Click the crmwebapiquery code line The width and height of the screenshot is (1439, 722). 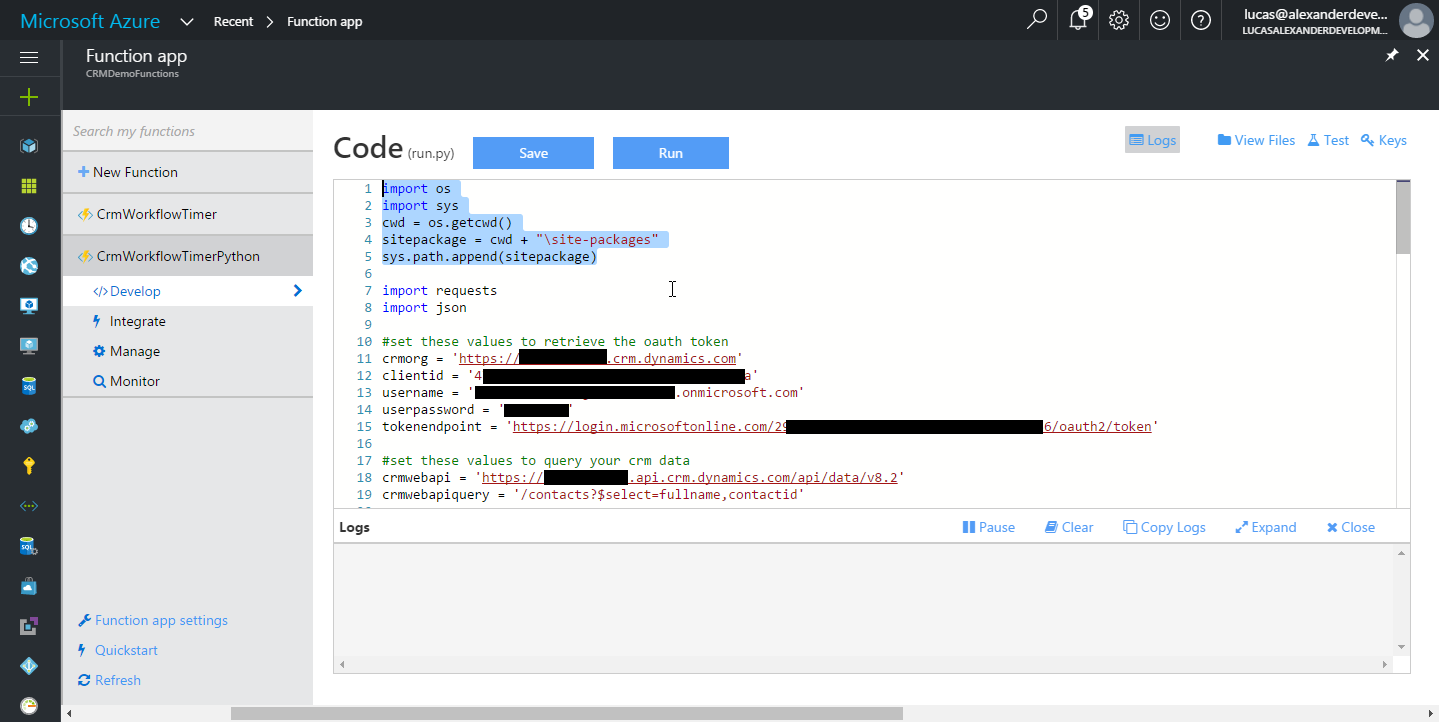click(x=592, y=494)
